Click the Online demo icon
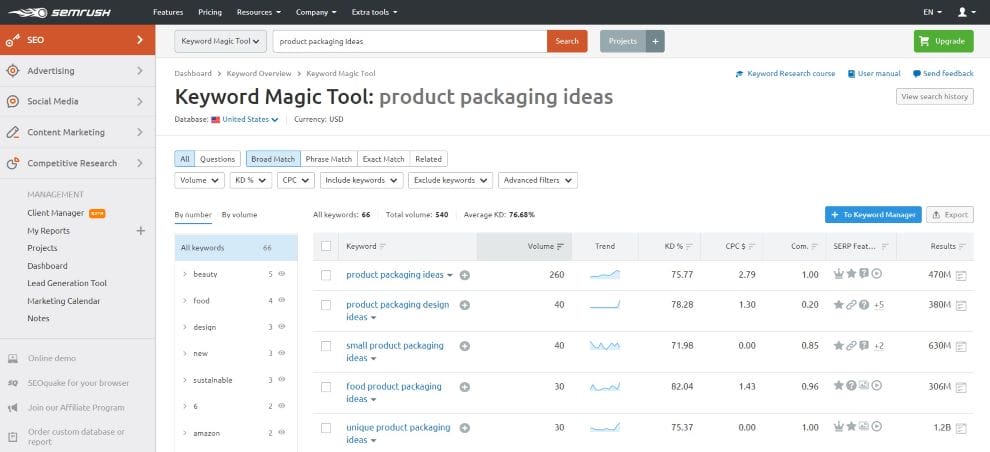The height and width of the screenshot is (452, 990). (13, 359)
